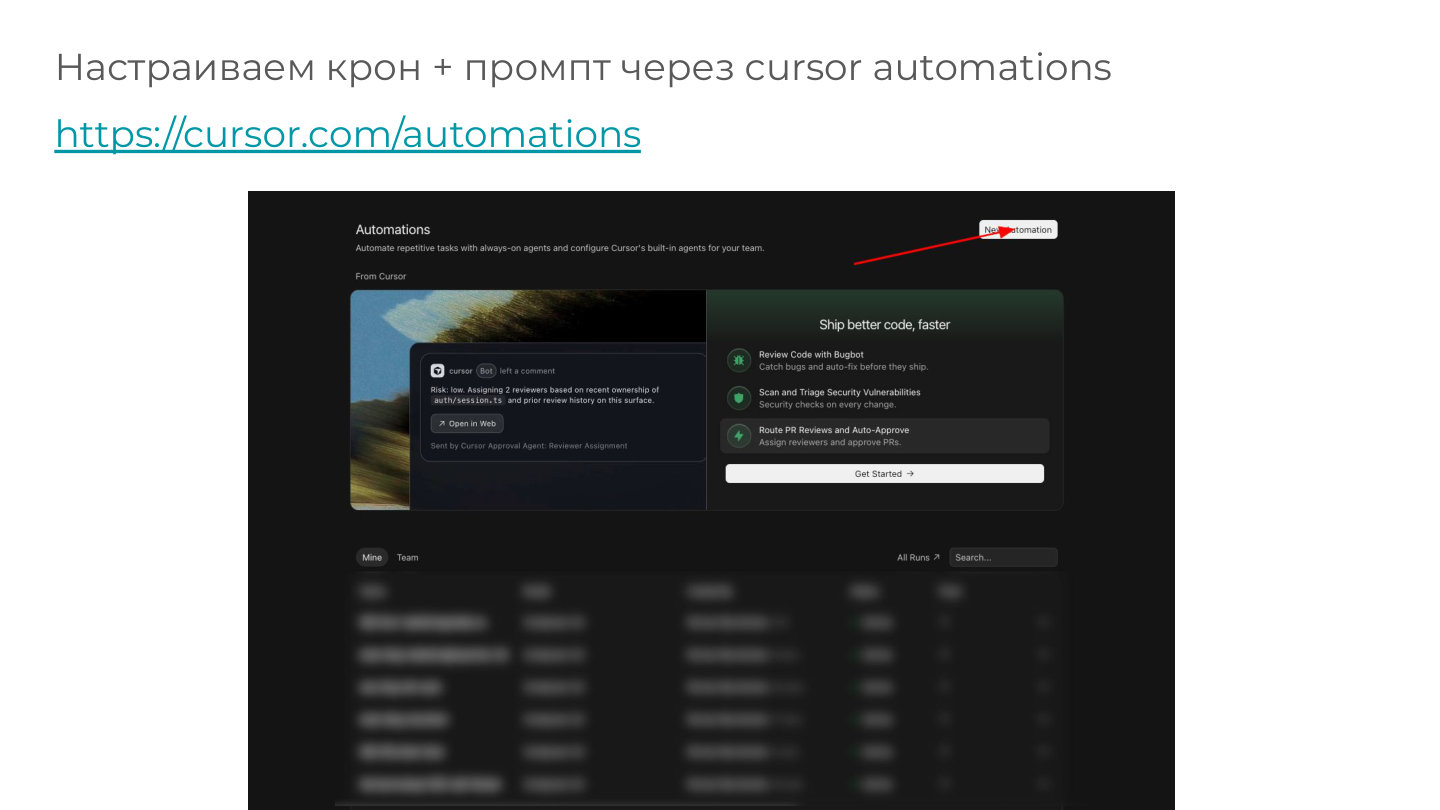Click the Automations page heading
Viewport: 1440px width, 810px height.
(393, 230)
